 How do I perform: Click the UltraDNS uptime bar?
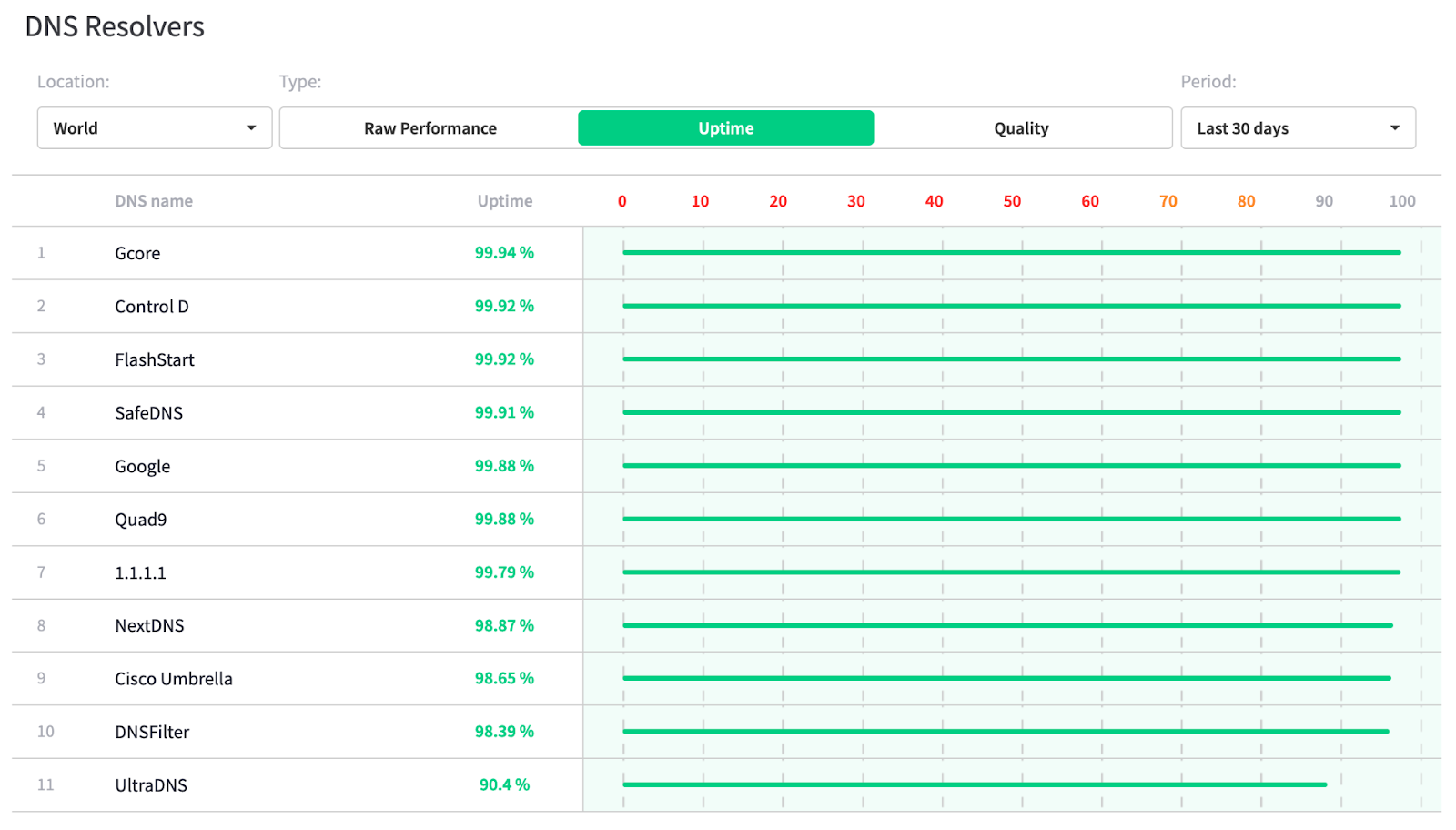(975, 784)
